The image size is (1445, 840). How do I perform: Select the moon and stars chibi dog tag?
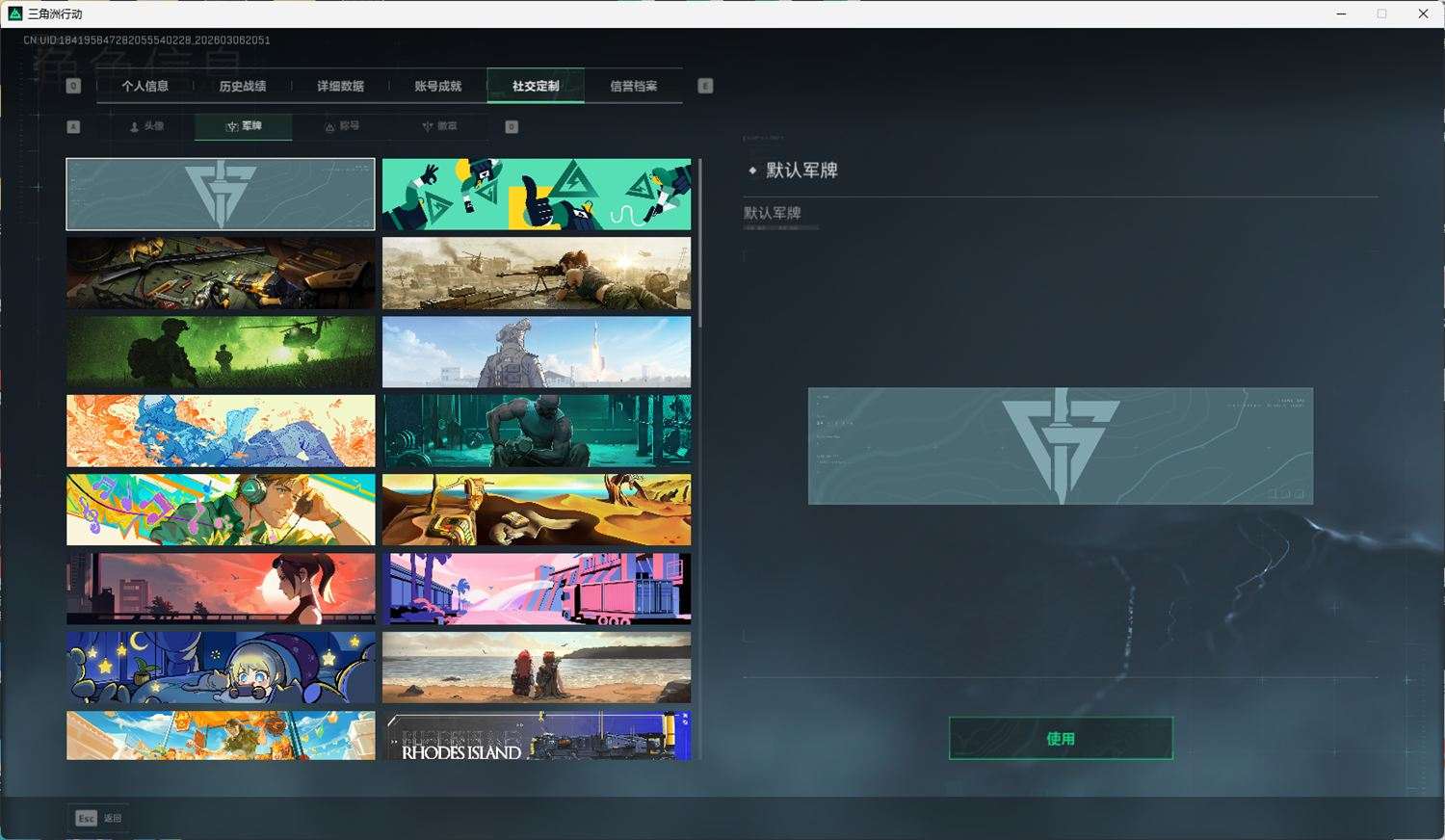221,668
